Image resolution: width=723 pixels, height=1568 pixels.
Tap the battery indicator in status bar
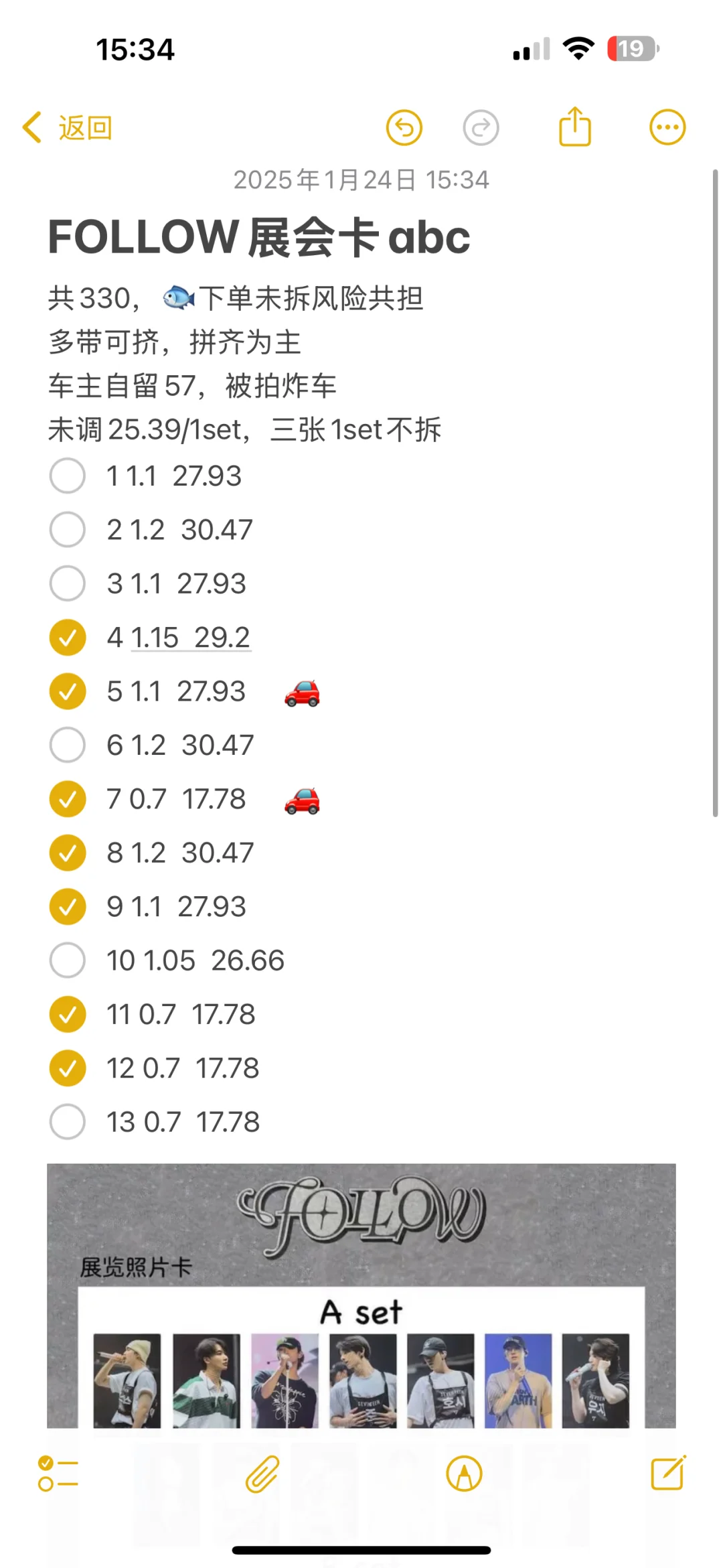[x=632, y=49]
